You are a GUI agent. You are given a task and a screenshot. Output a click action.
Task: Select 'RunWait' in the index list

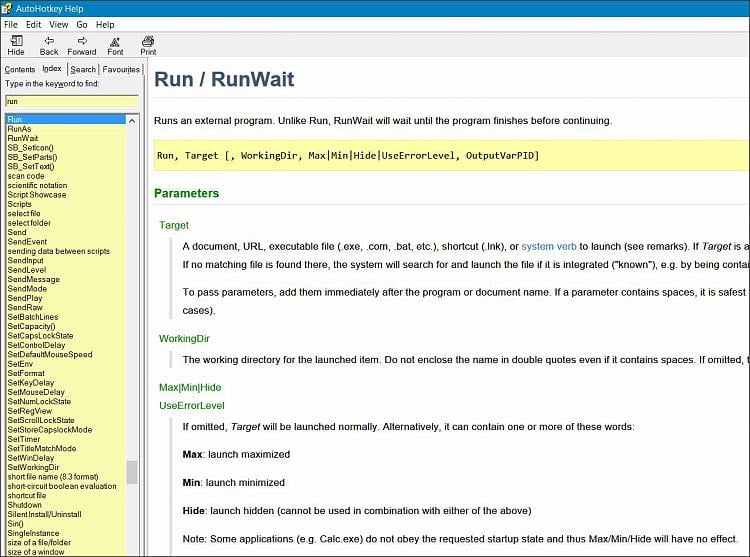(22, 138)
